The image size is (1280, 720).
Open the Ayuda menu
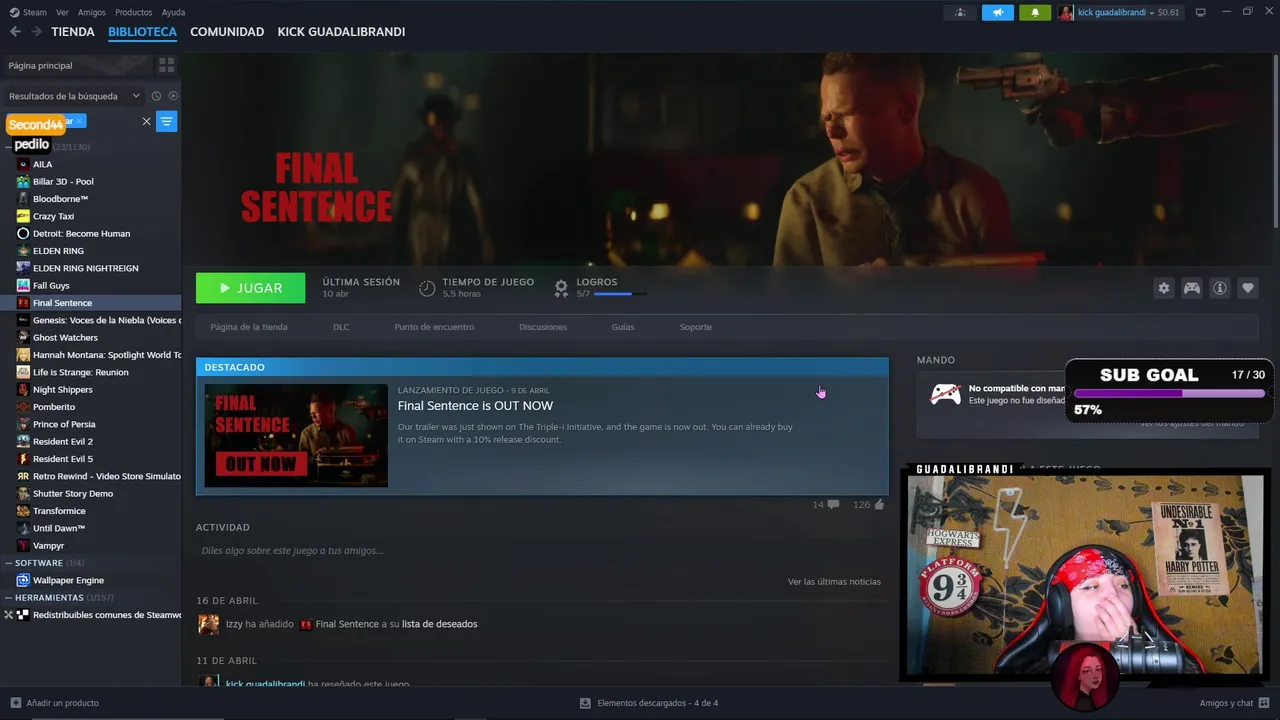173,12
